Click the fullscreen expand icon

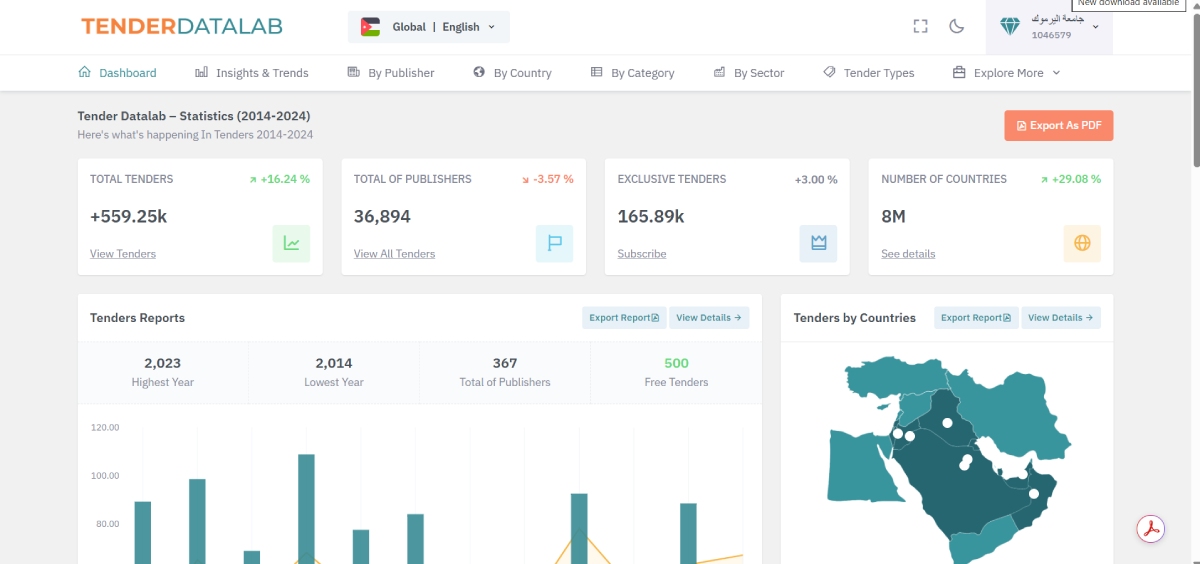[920, 27]
